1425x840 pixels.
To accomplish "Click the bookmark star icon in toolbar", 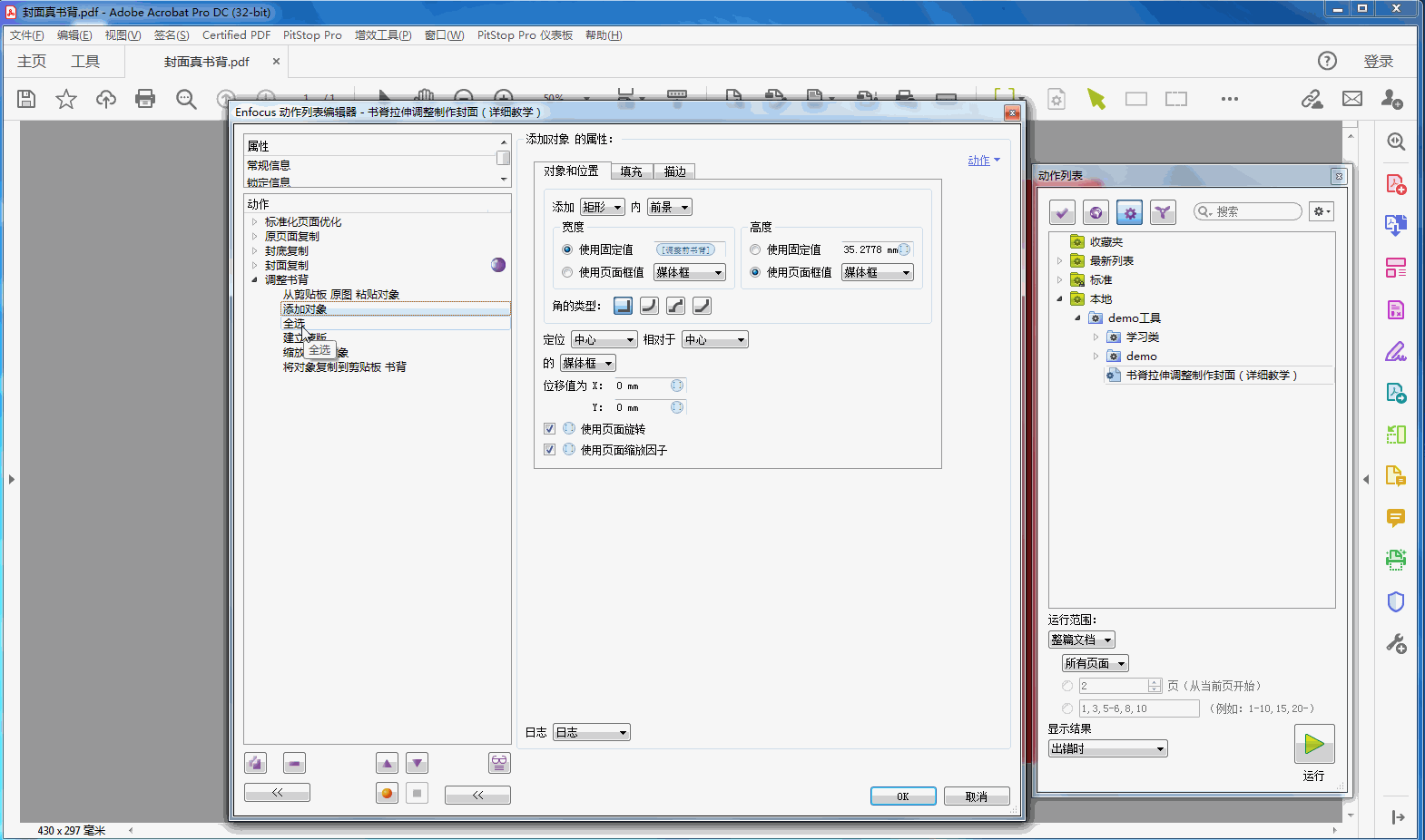I will pyautogui.click(x=66, y=99).
